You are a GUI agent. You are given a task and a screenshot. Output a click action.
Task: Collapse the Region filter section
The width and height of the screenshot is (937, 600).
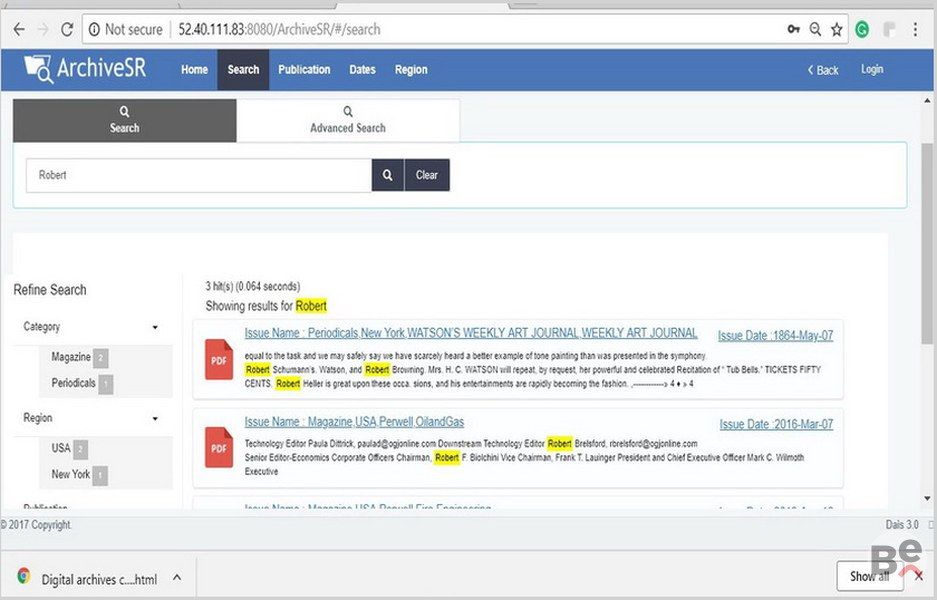(155, 418)
